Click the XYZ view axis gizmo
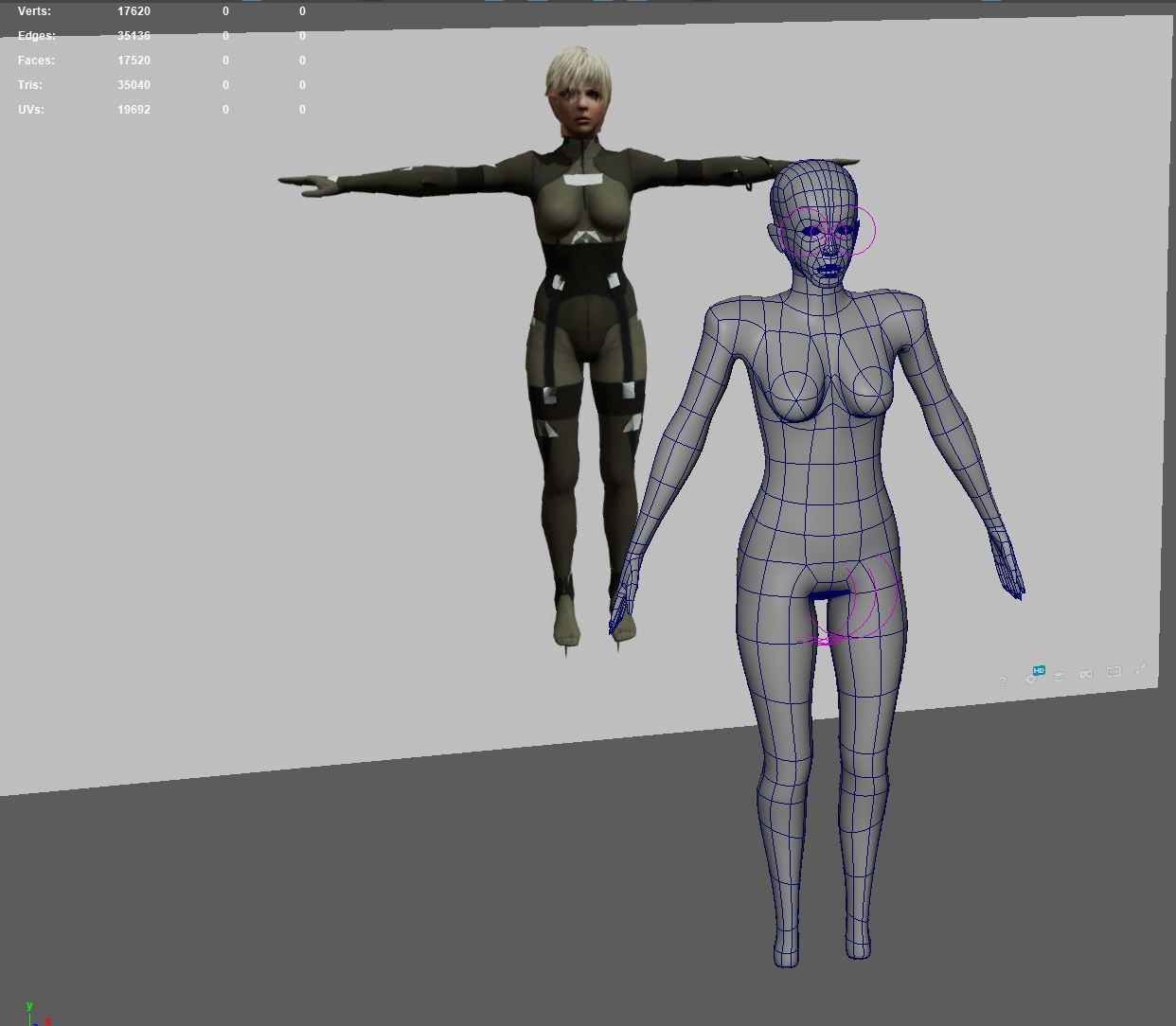 click(x=36, y=1014)
